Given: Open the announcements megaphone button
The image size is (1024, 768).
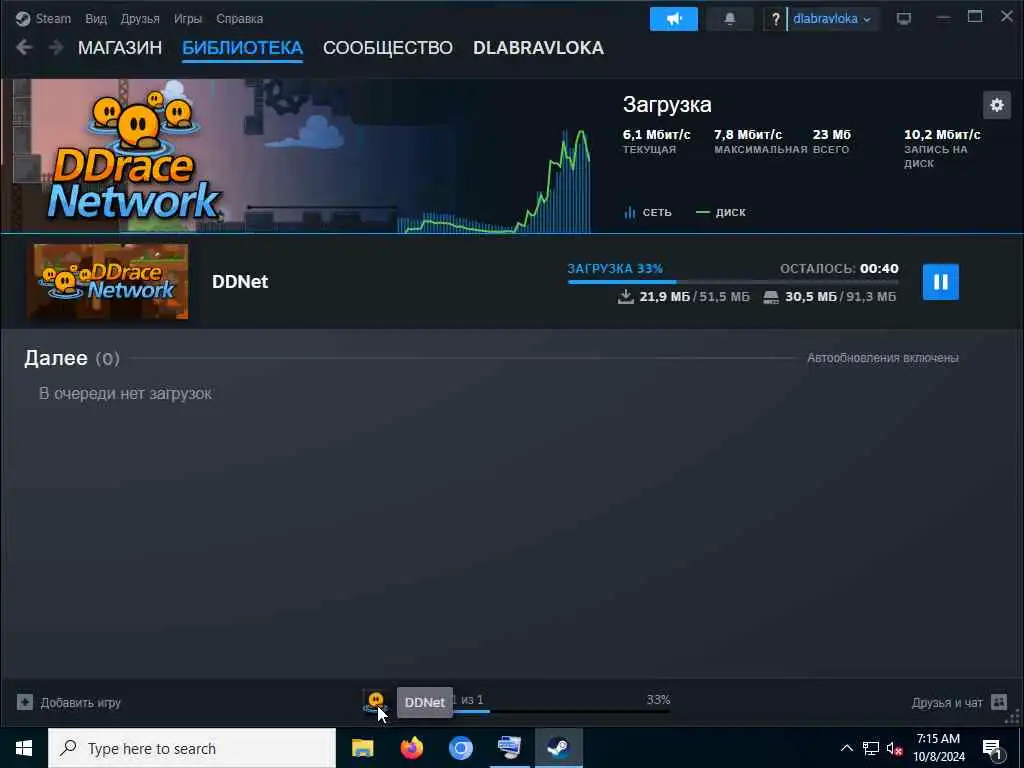Looking at the screenshot, I should (673, 19).
